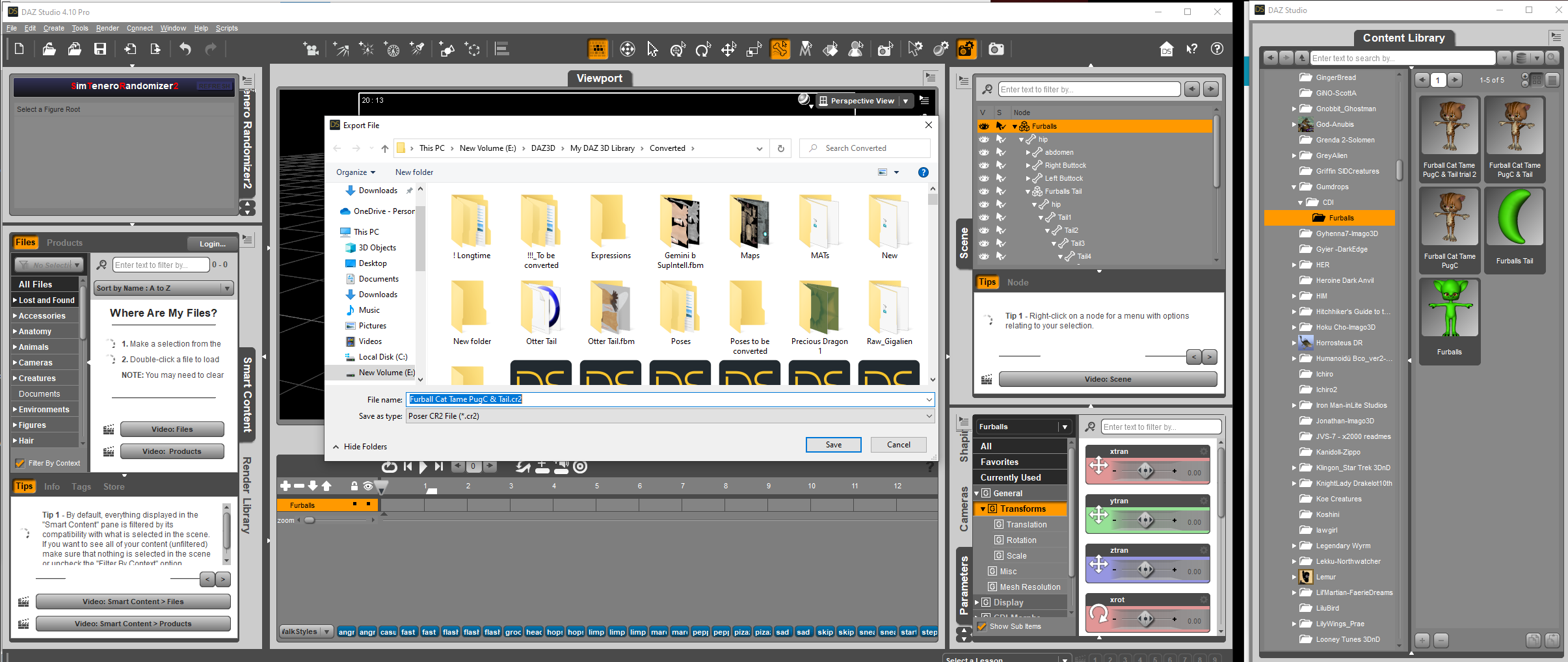This screenshot has width=1568, height=662.
Task: Click the Video: Scene button
Action: pyautogui.click(x=1107, y=379)
